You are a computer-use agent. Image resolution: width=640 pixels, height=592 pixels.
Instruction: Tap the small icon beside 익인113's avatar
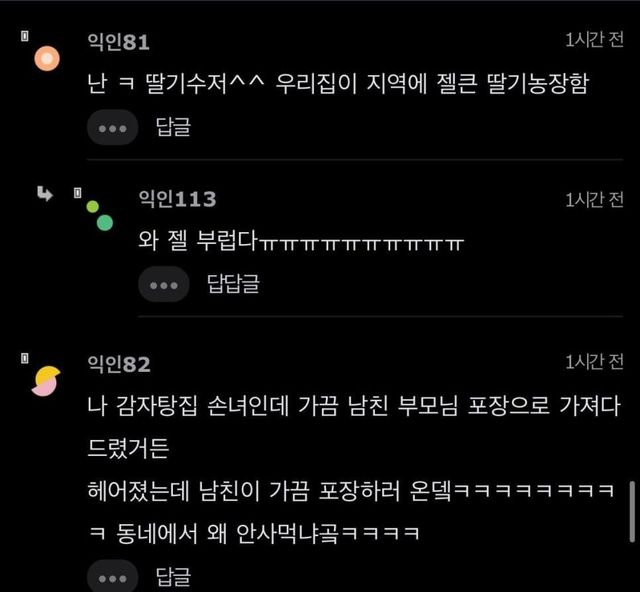(78, 193)
